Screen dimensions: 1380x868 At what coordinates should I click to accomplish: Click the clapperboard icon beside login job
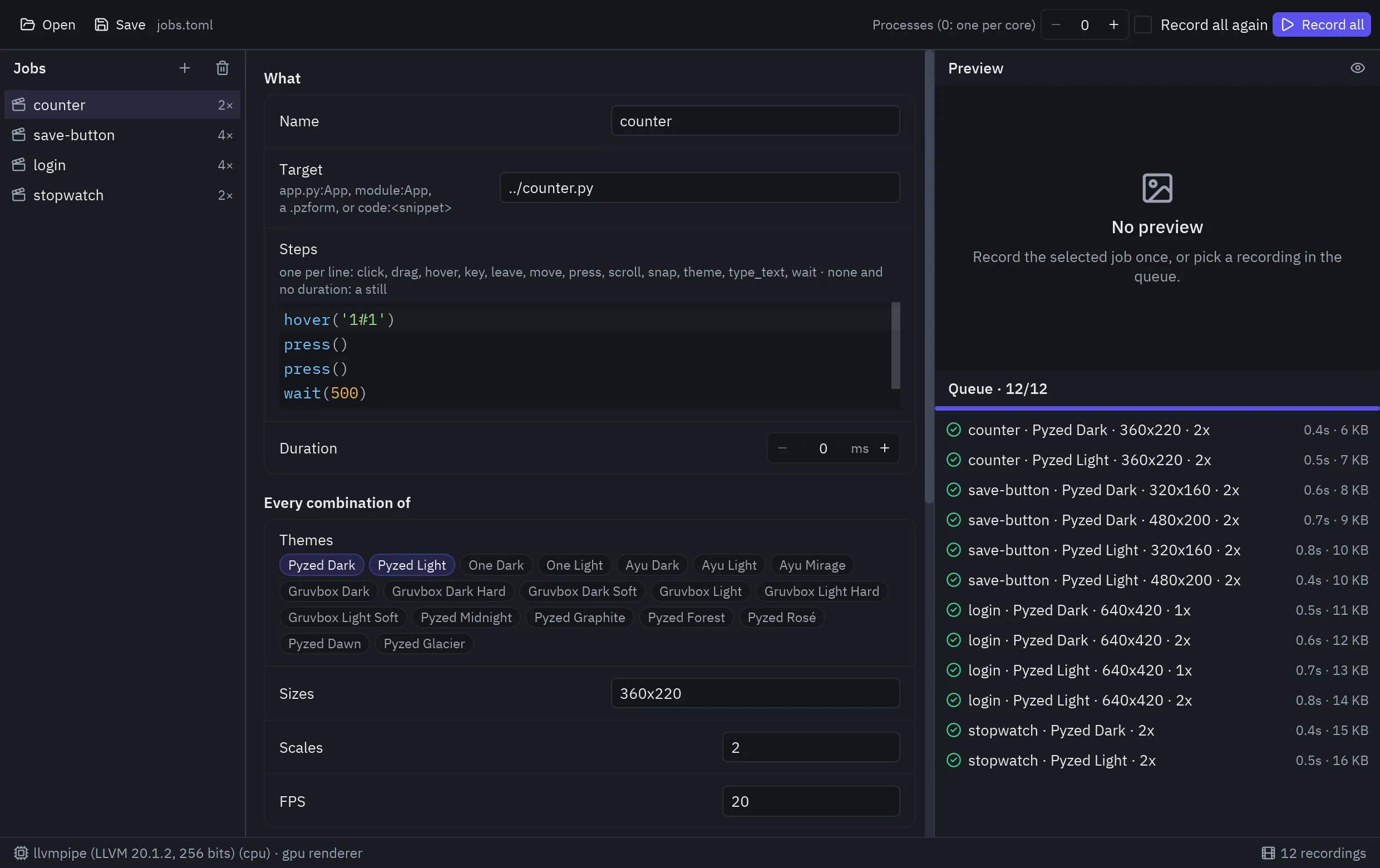[19, 165]
